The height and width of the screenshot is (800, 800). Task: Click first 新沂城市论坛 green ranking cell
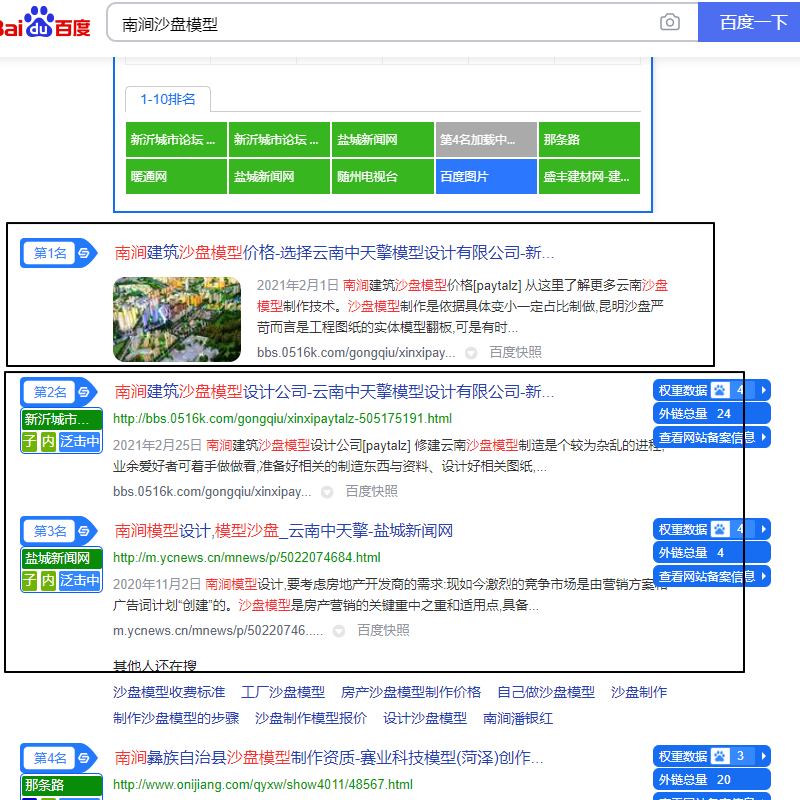[x=176, y=139]
